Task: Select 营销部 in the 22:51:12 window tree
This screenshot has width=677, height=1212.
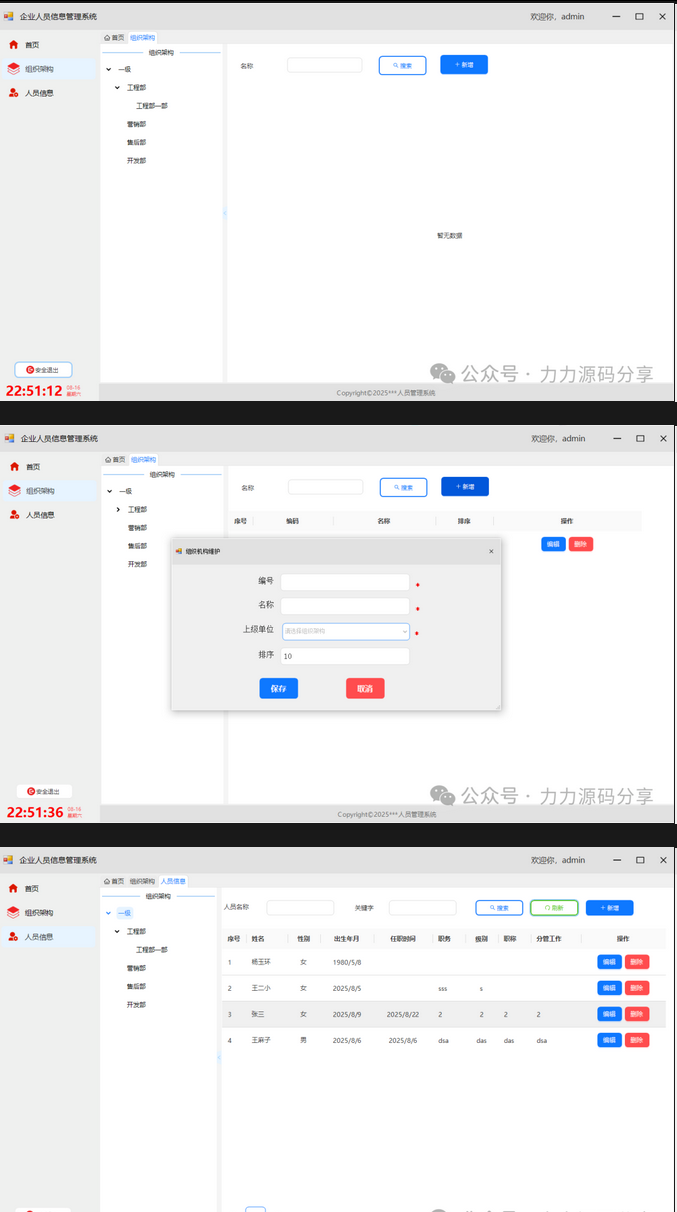Action: click(137, 124)
